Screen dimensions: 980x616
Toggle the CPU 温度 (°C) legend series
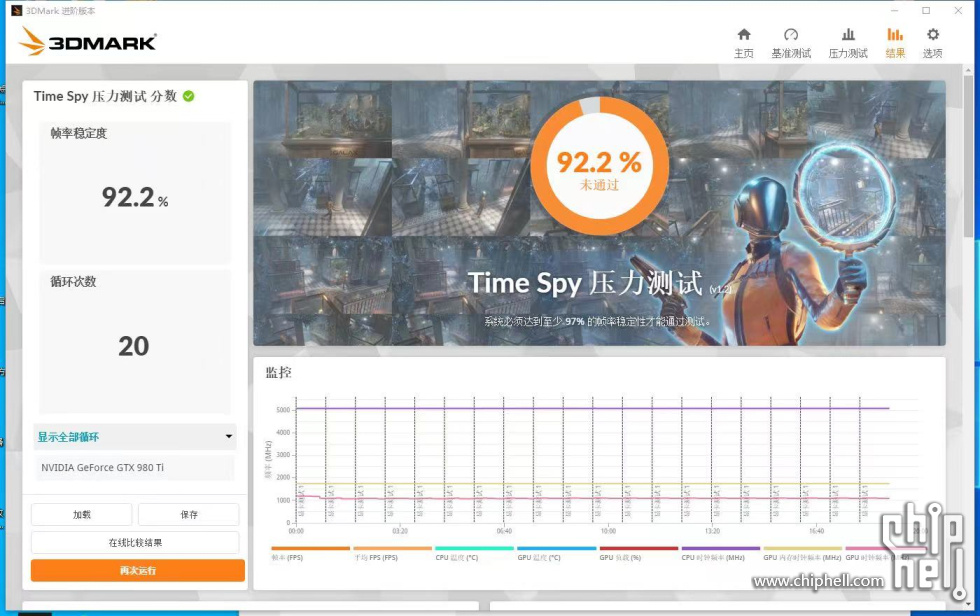pyautogui.click(x=457, y=557)
